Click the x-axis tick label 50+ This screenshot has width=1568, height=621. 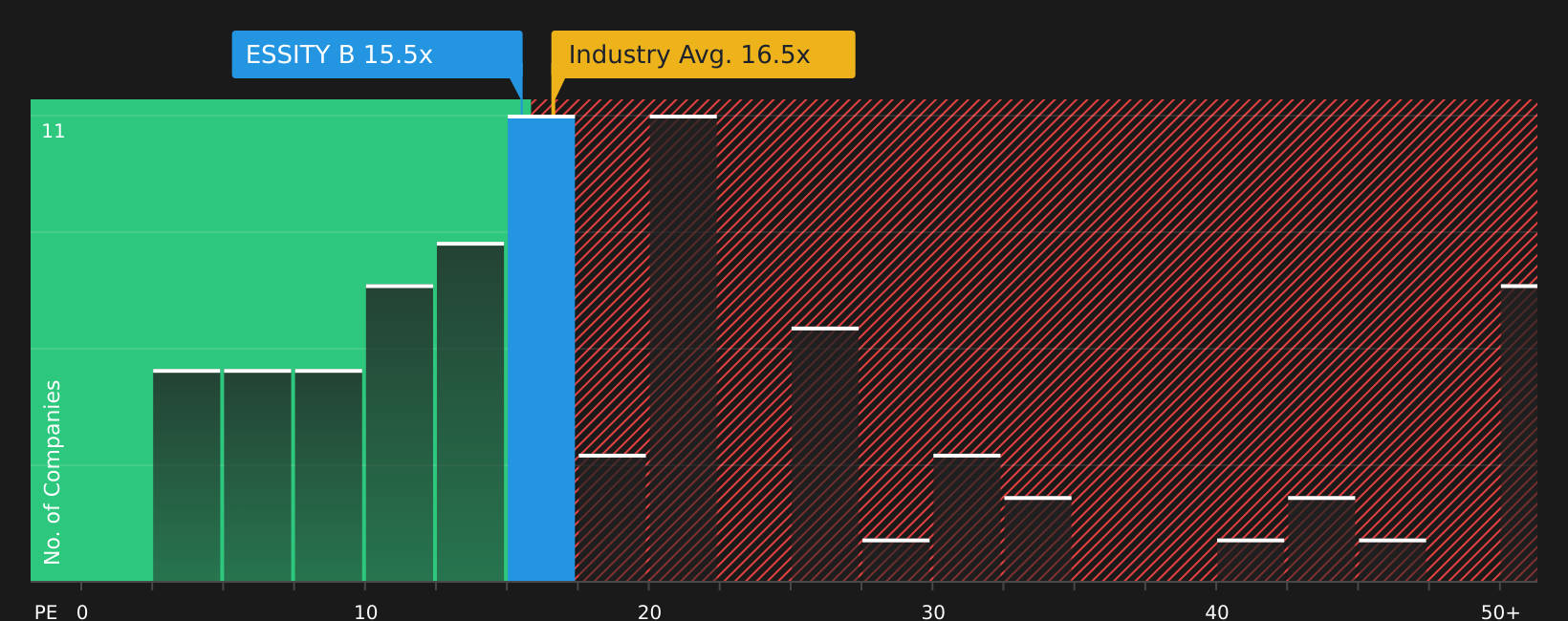pos(1501,612)
